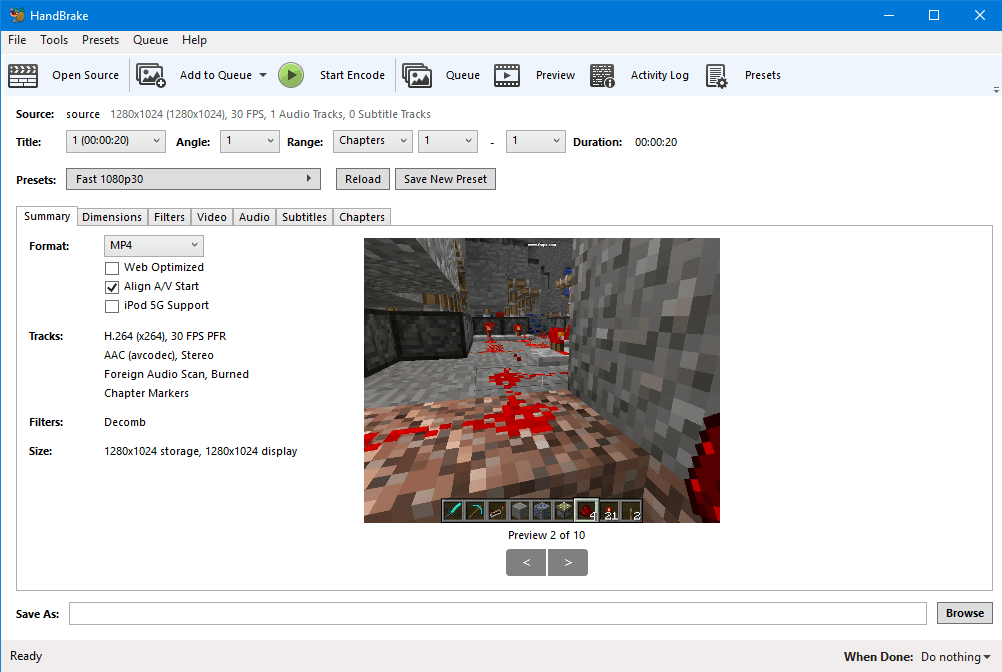Switch to the Audio tab
This screenshot has width=1002, height=672.
click(x=254, y=217)
